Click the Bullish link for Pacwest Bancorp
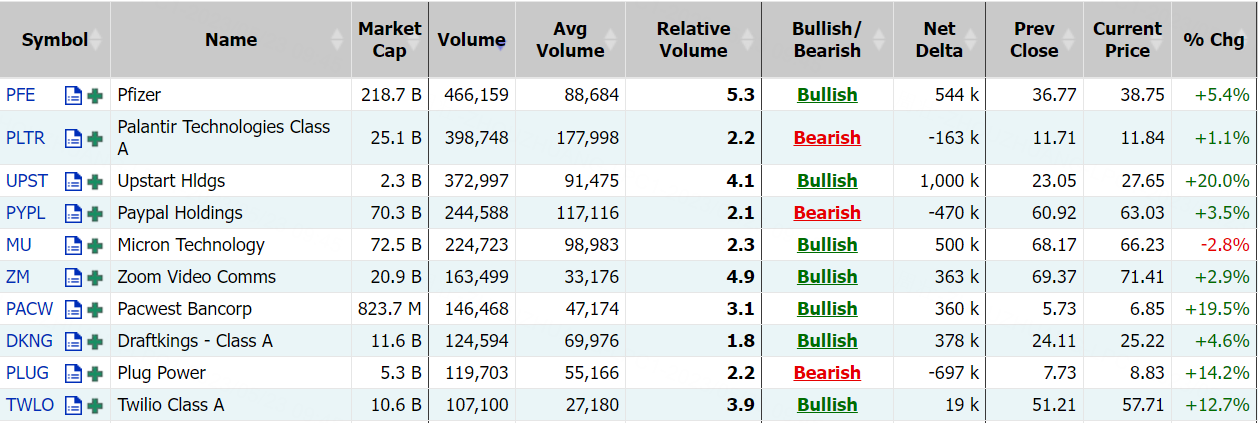1258x423 pixels. [x=827, y=309]
